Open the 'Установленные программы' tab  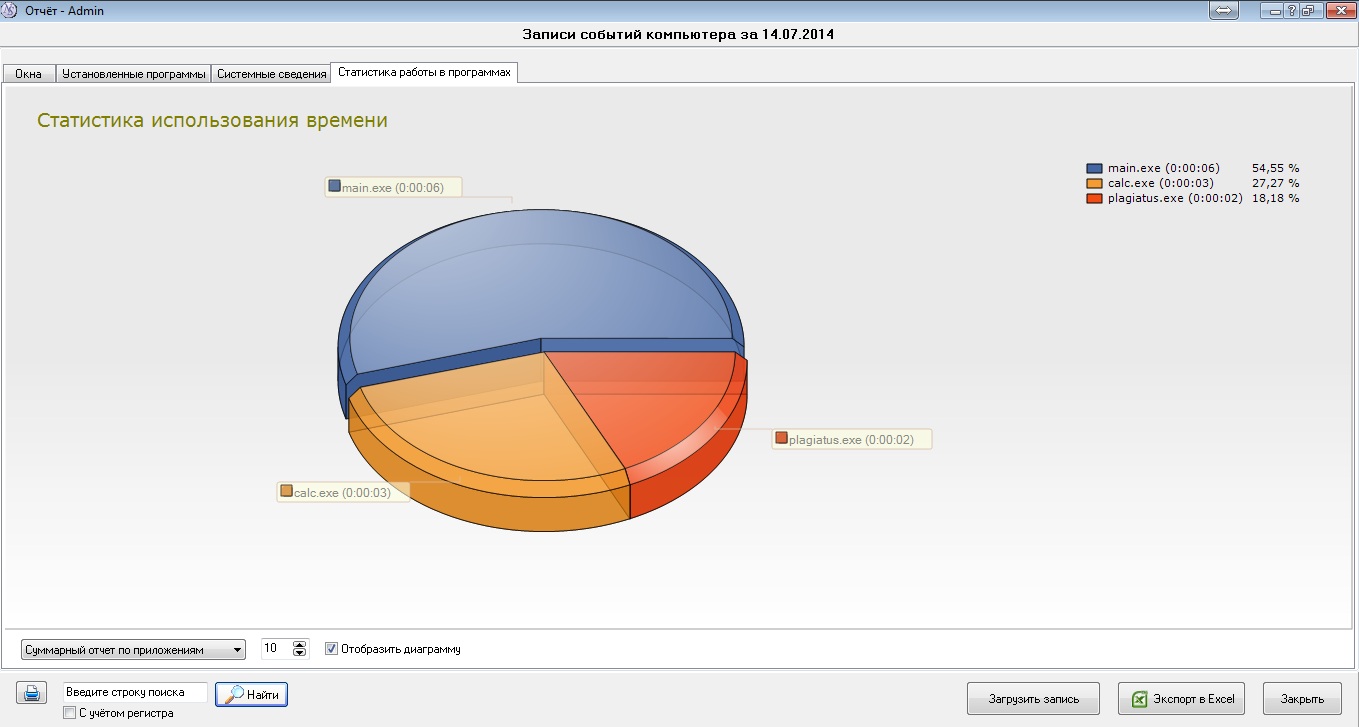(x=134, y=74)
